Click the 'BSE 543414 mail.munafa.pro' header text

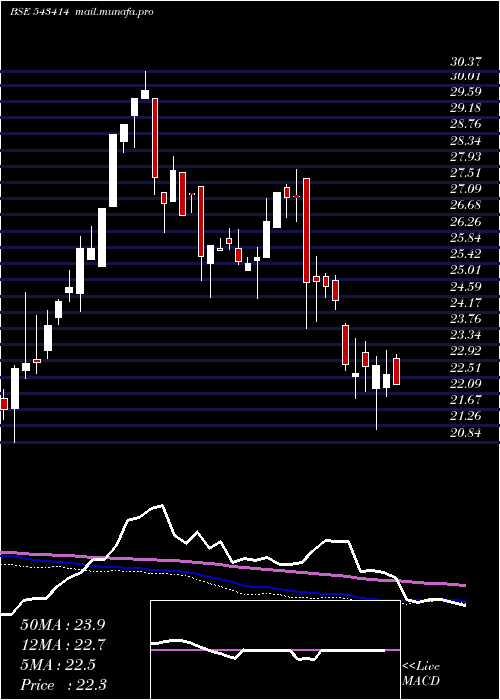coord(82,12)
